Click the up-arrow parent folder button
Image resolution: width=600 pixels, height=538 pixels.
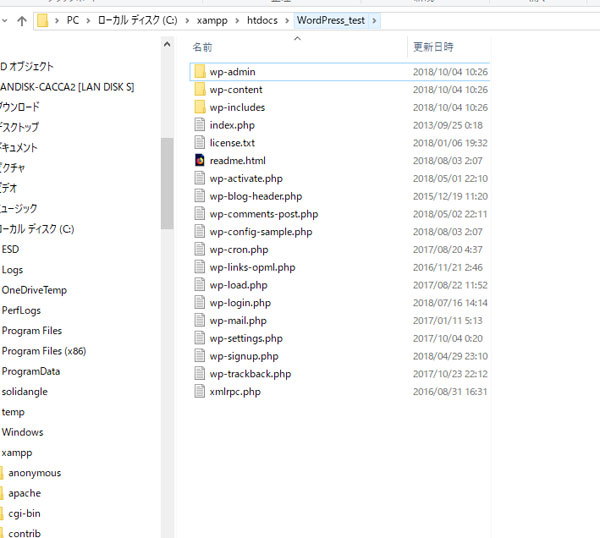22,21
